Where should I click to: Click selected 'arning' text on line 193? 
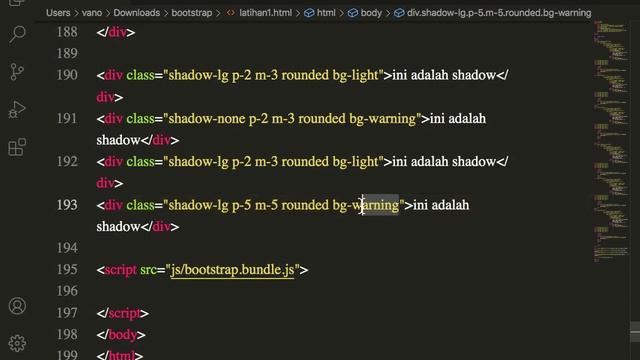point(380,205)
